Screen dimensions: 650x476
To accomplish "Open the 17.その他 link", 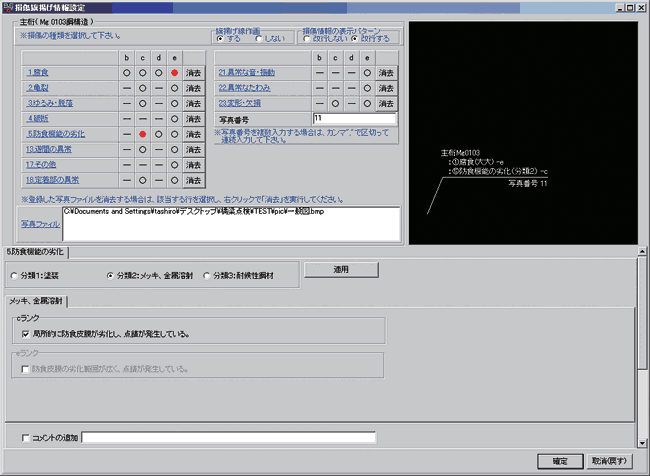I will tap(41, 165).
